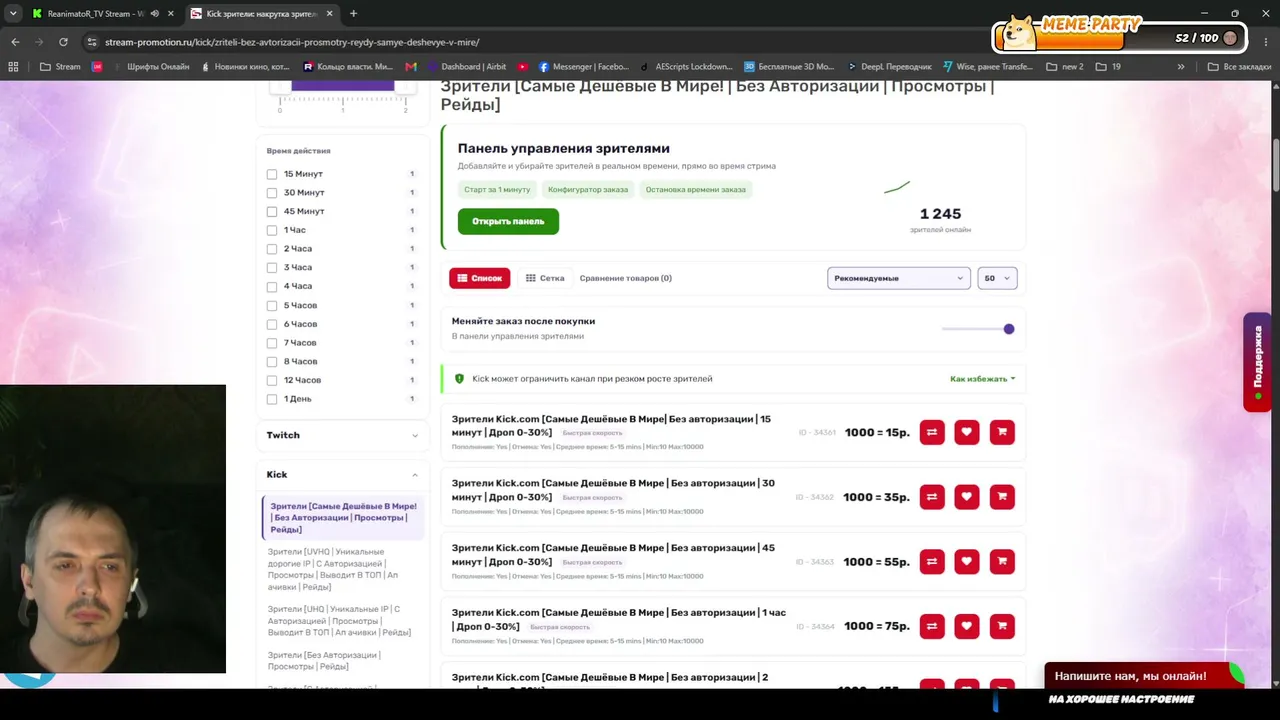This screenshot has height=720, width=1280.
Task: Enable the 1 Час duration filter
Action: 272,230
